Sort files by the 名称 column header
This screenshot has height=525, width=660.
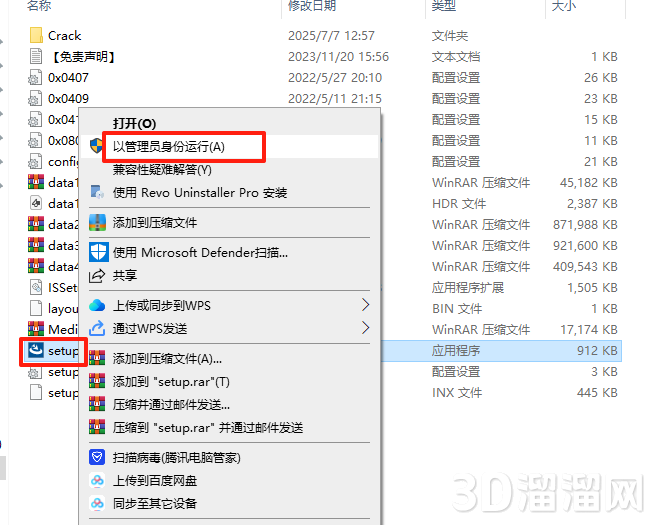click(x=40, y=6)
